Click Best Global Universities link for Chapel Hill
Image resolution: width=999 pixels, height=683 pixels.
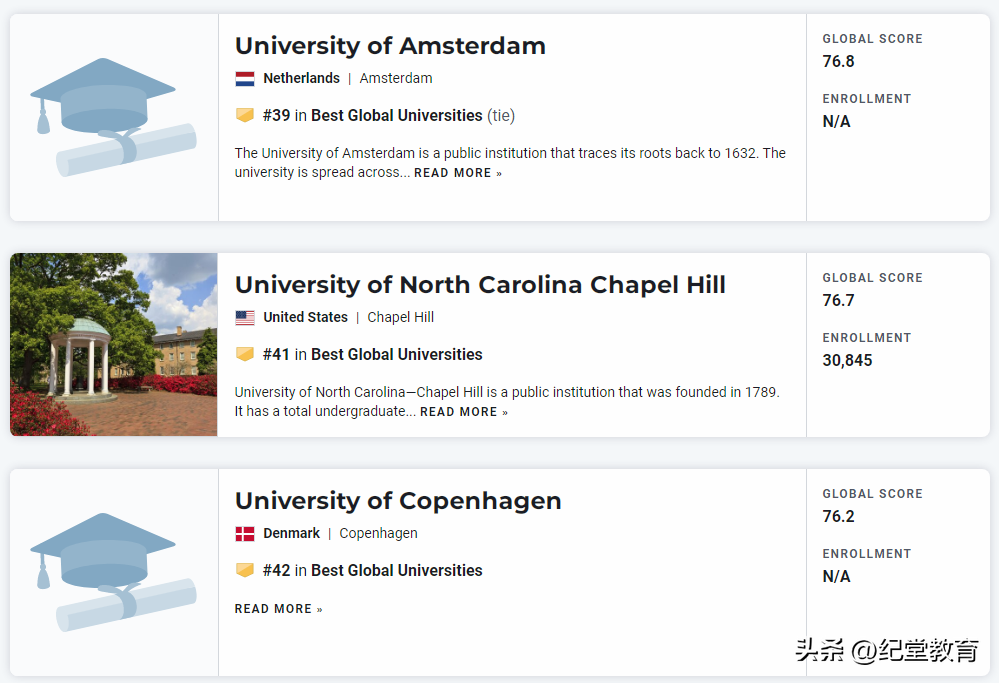click(397, 355)
